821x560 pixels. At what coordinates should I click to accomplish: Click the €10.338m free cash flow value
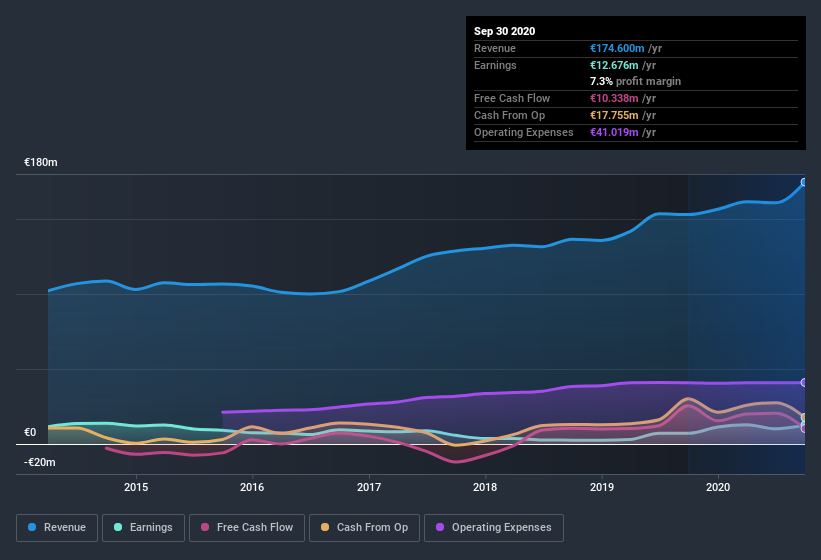614,98
